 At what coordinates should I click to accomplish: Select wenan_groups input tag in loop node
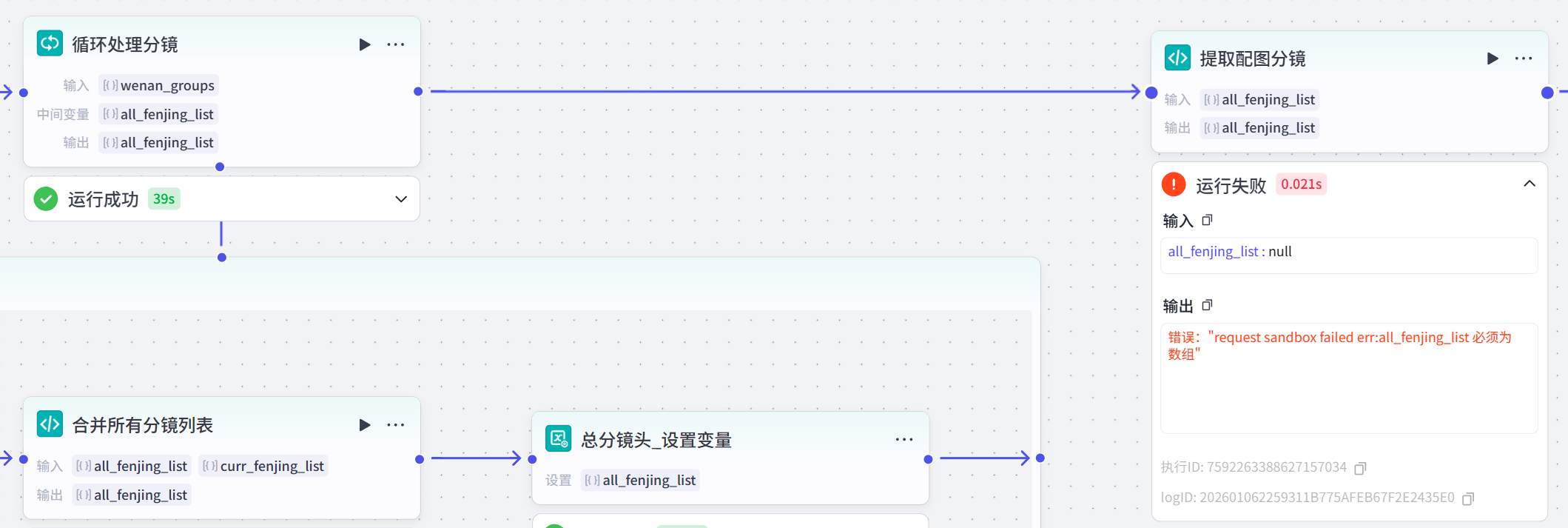(x=159, y=86)
